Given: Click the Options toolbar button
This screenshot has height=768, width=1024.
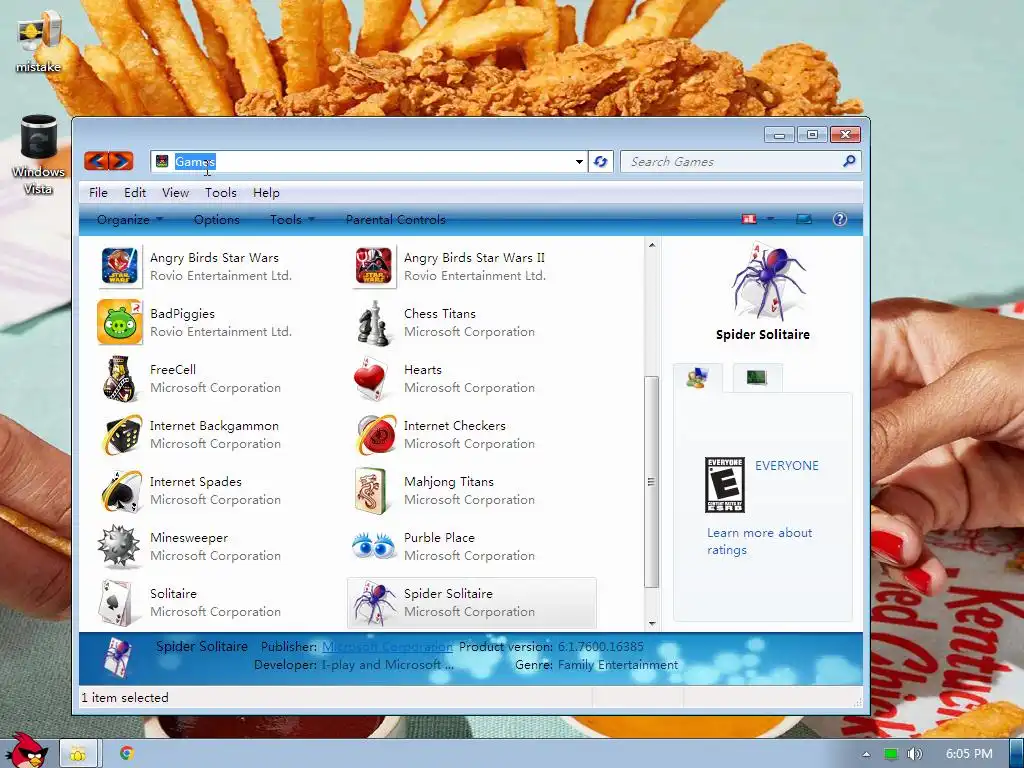Looking at the screenshot, I should click(x=217, y=219).
